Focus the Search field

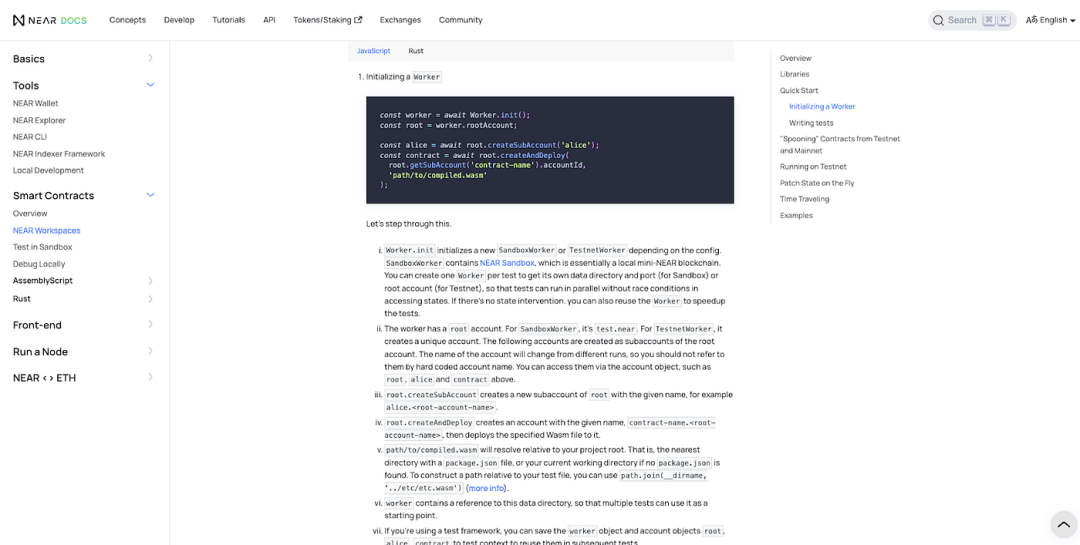click(972, 20)
